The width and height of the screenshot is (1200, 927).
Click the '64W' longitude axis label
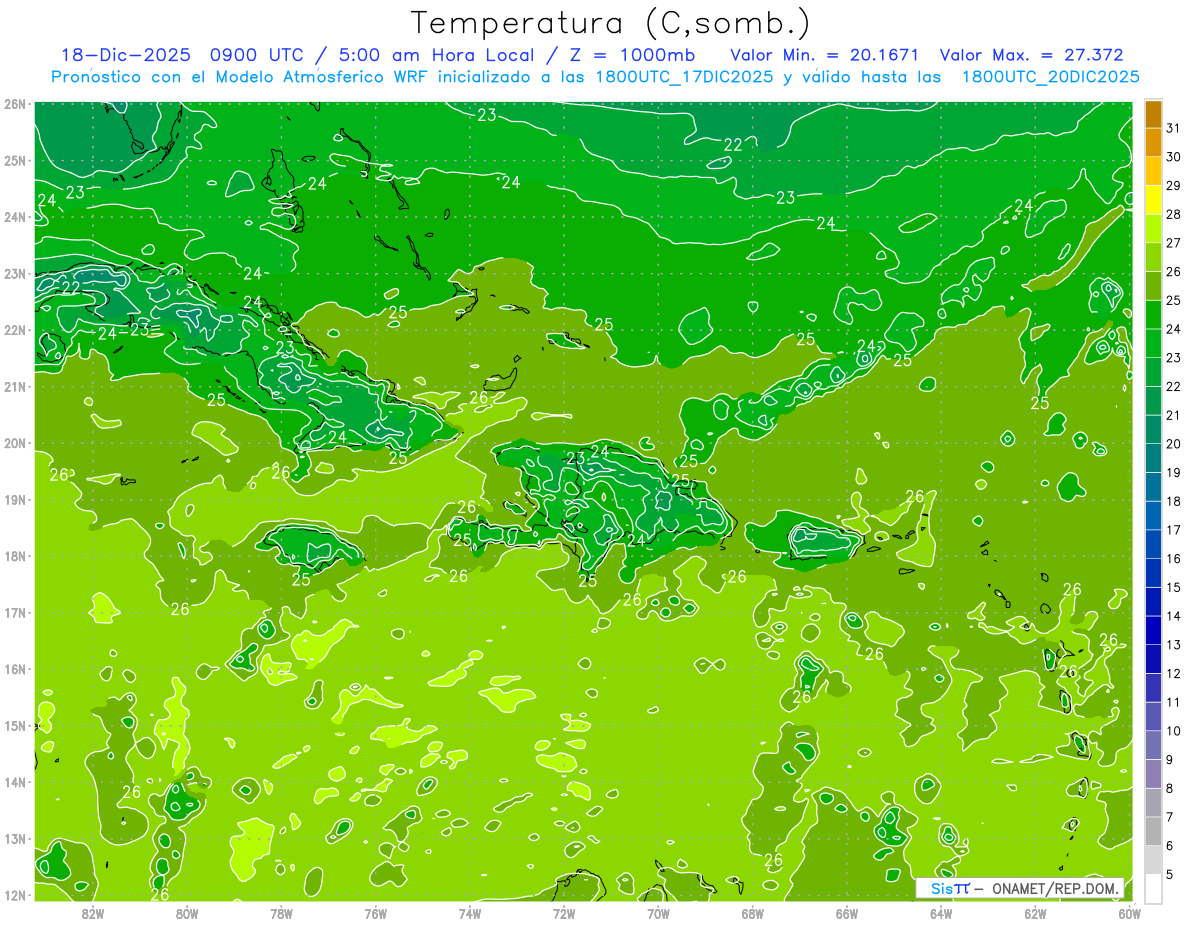click(x=941, y=913)
